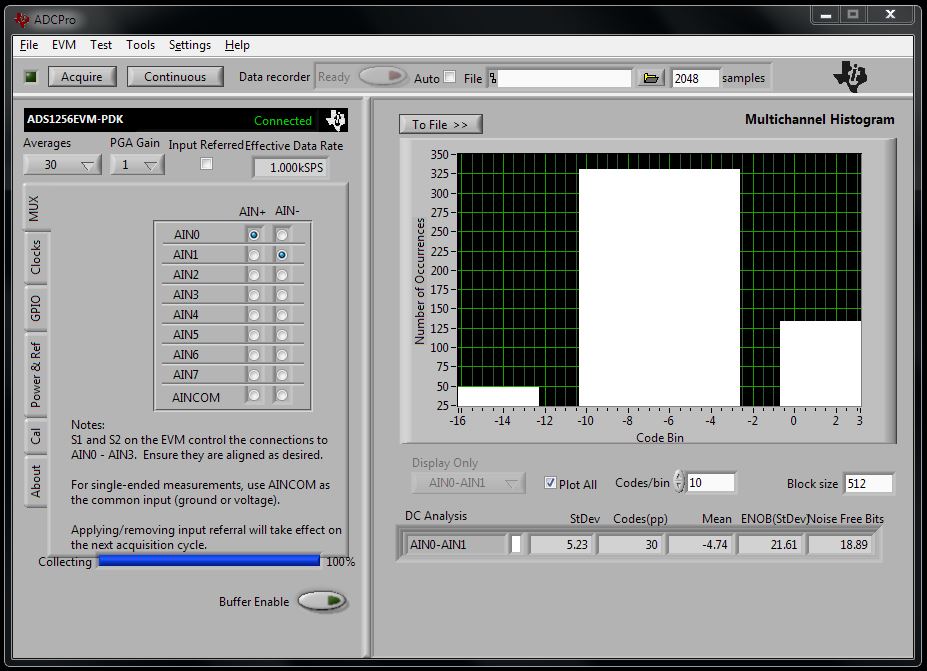The image size is (927, 671).
Task: Select AIN7 as AIN- input
Action: (282, 375)
